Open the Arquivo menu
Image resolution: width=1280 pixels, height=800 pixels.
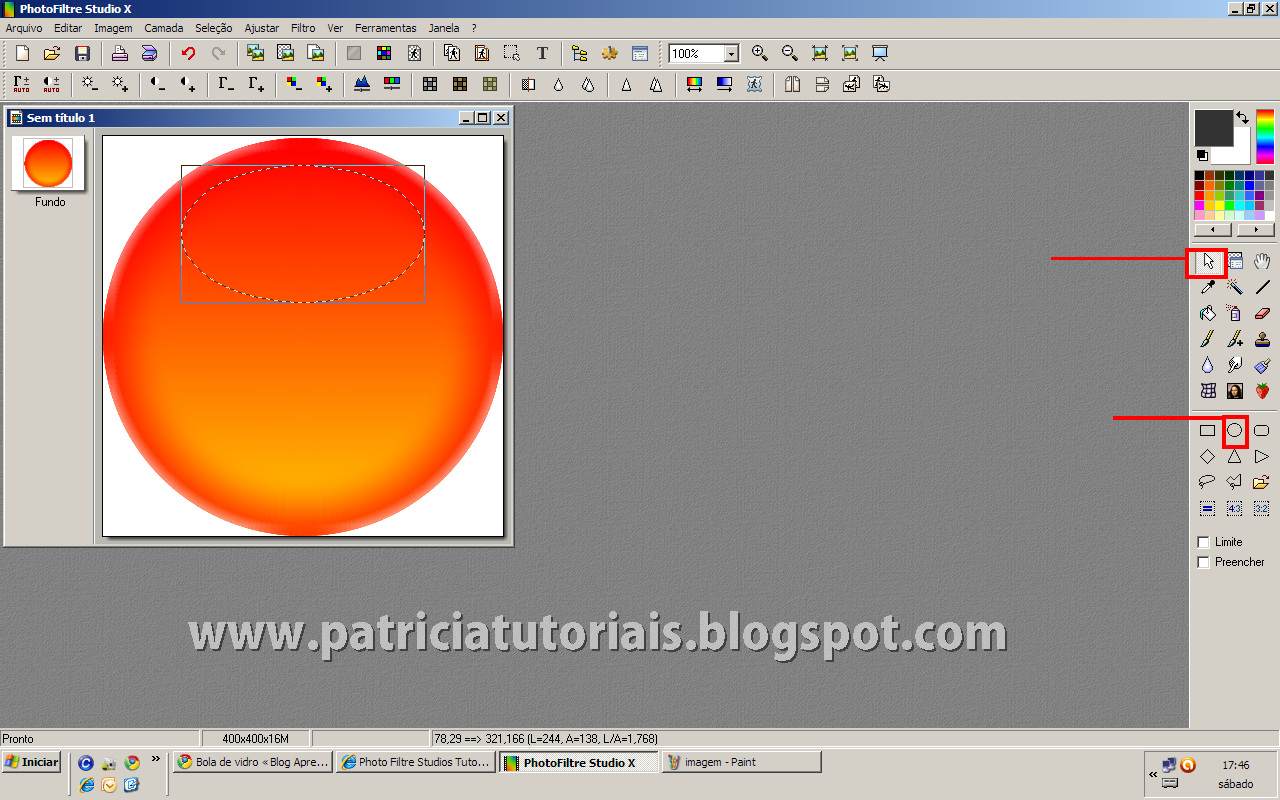click(24, 28)
